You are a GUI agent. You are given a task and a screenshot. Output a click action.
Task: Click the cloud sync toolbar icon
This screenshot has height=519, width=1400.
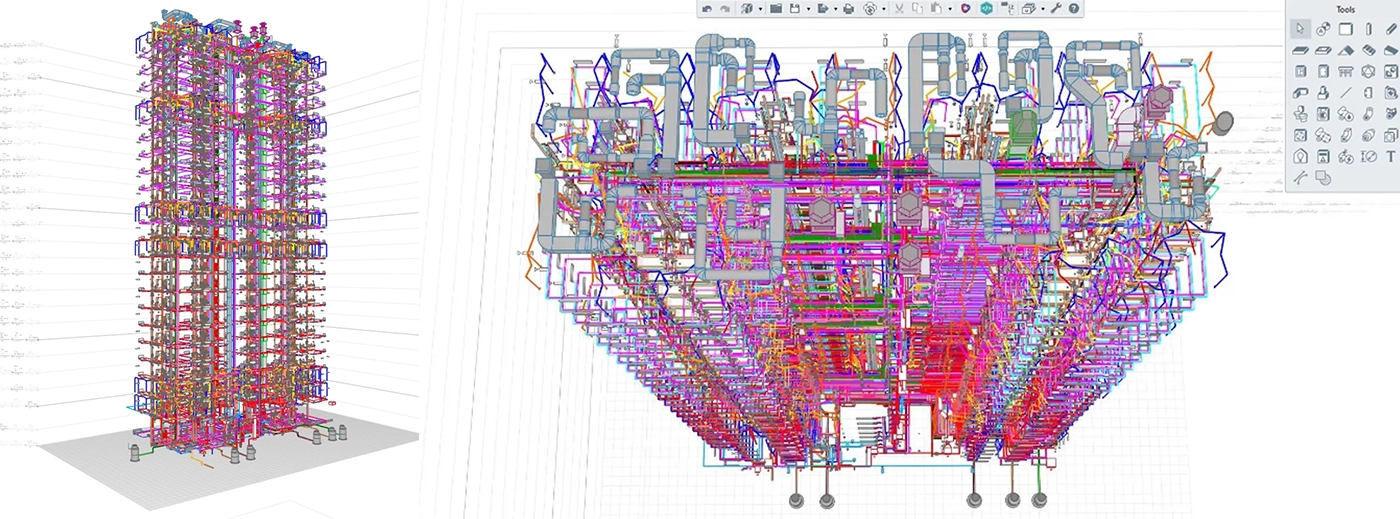tap(870, 9)
